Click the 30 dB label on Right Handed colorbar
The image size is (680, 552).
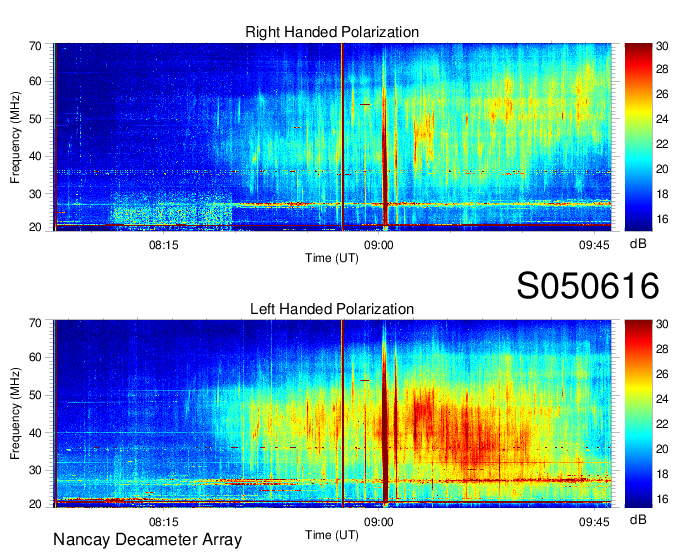pyautogui.click(x=662, y=46)
